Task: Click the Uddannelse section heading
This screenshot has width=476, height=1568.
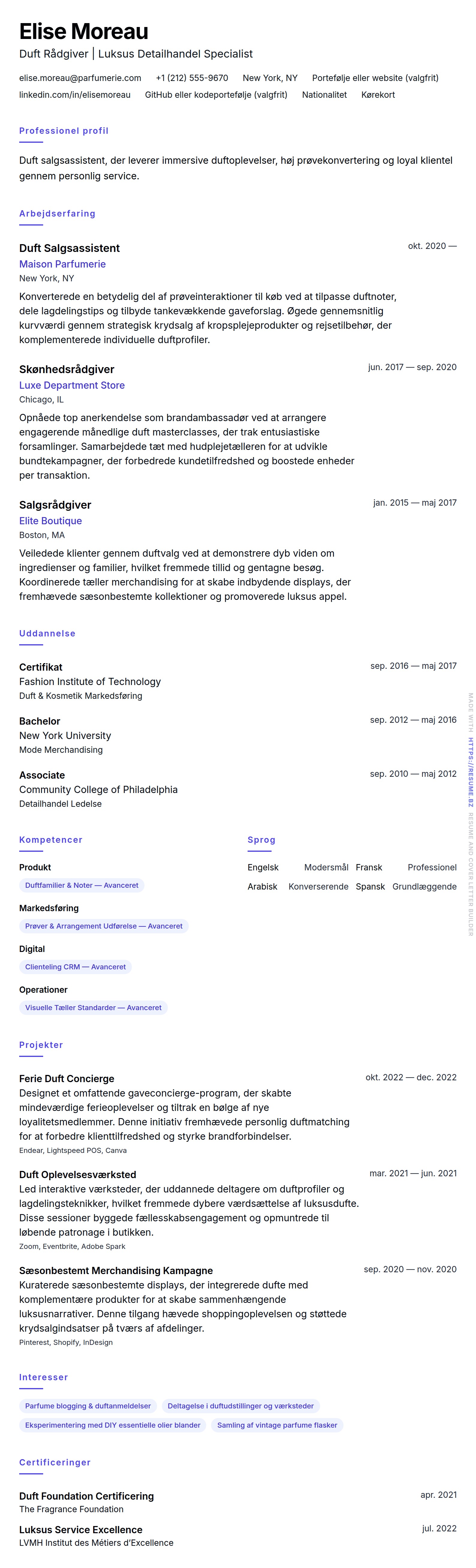Action: (47, 634)
